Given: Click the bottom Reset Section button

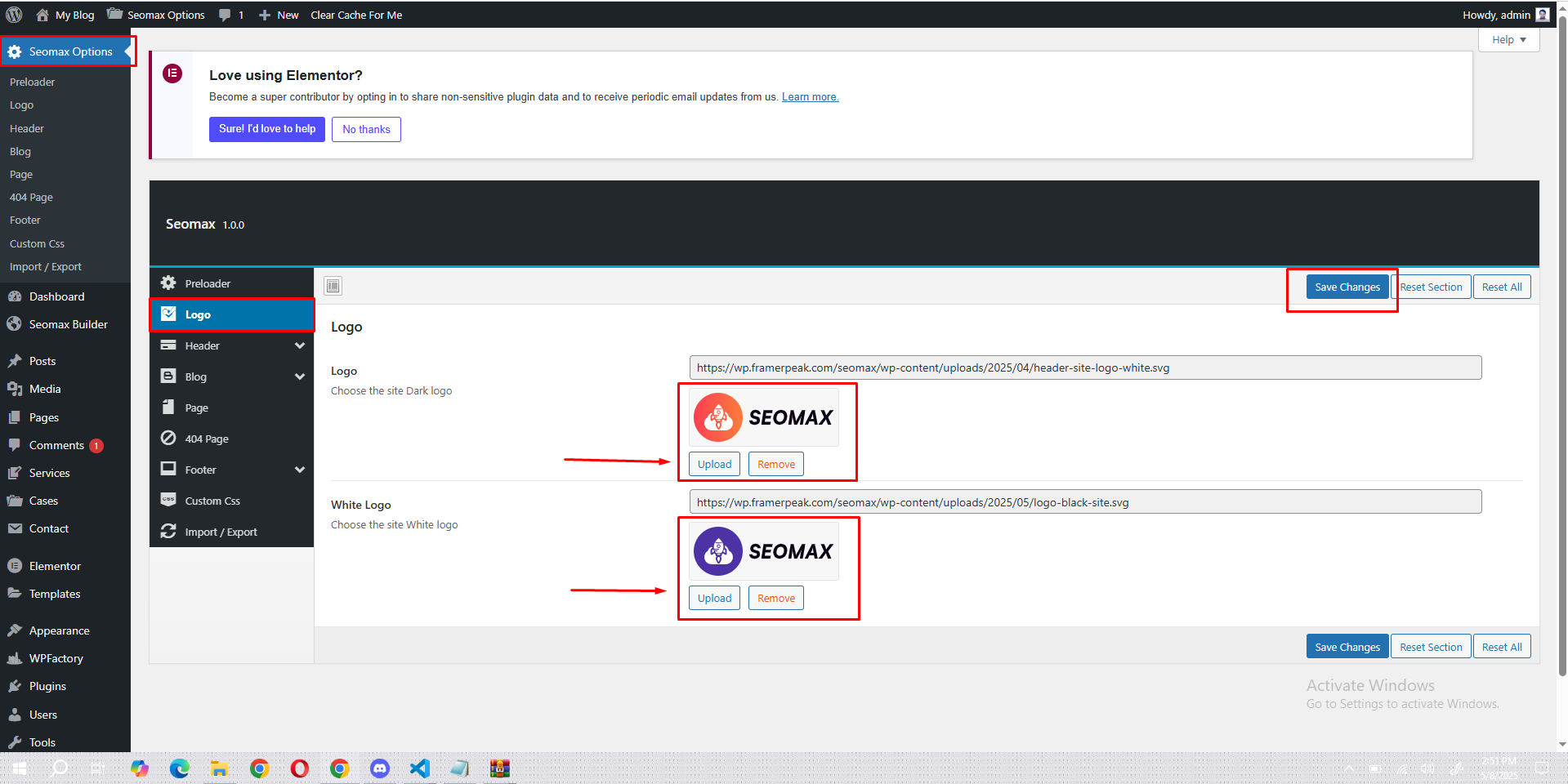Looking at the screenshot, I should coord(1431,647).
